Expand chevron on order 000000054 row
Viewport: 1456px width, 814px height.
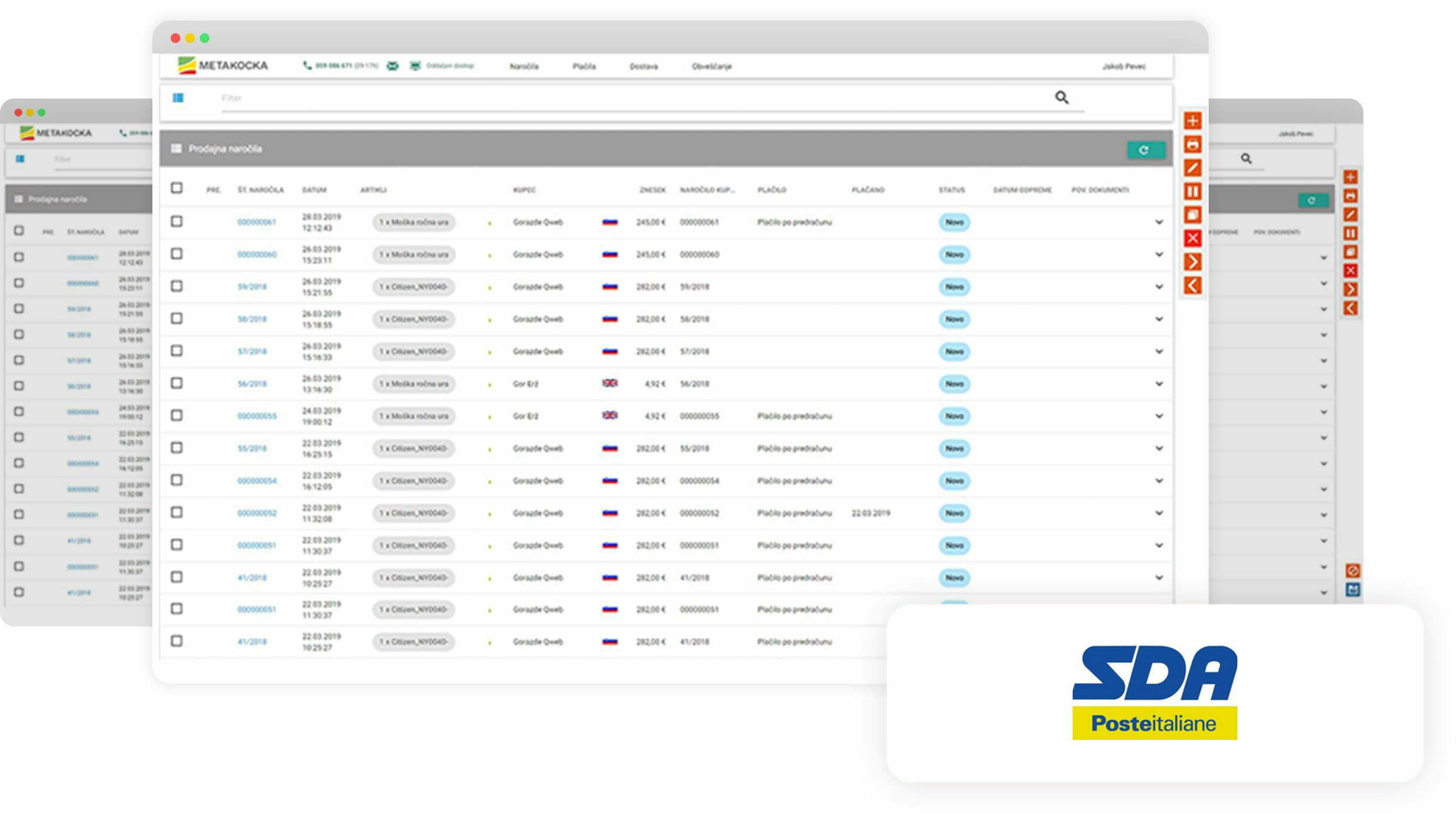(1159, 480)
